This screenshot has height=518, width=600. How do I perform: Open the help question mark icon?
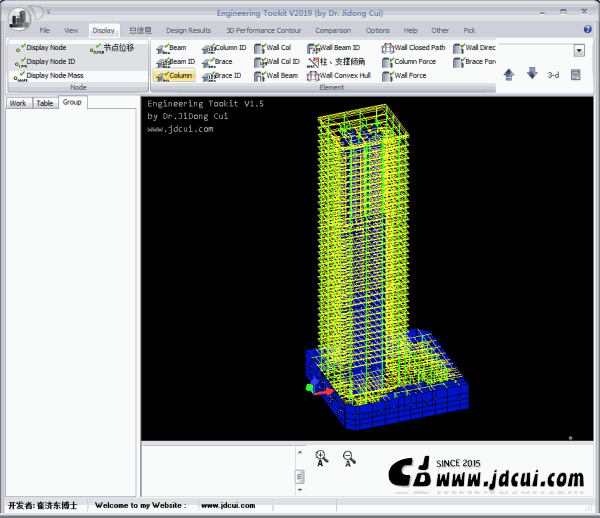click(x=588, y=29)
